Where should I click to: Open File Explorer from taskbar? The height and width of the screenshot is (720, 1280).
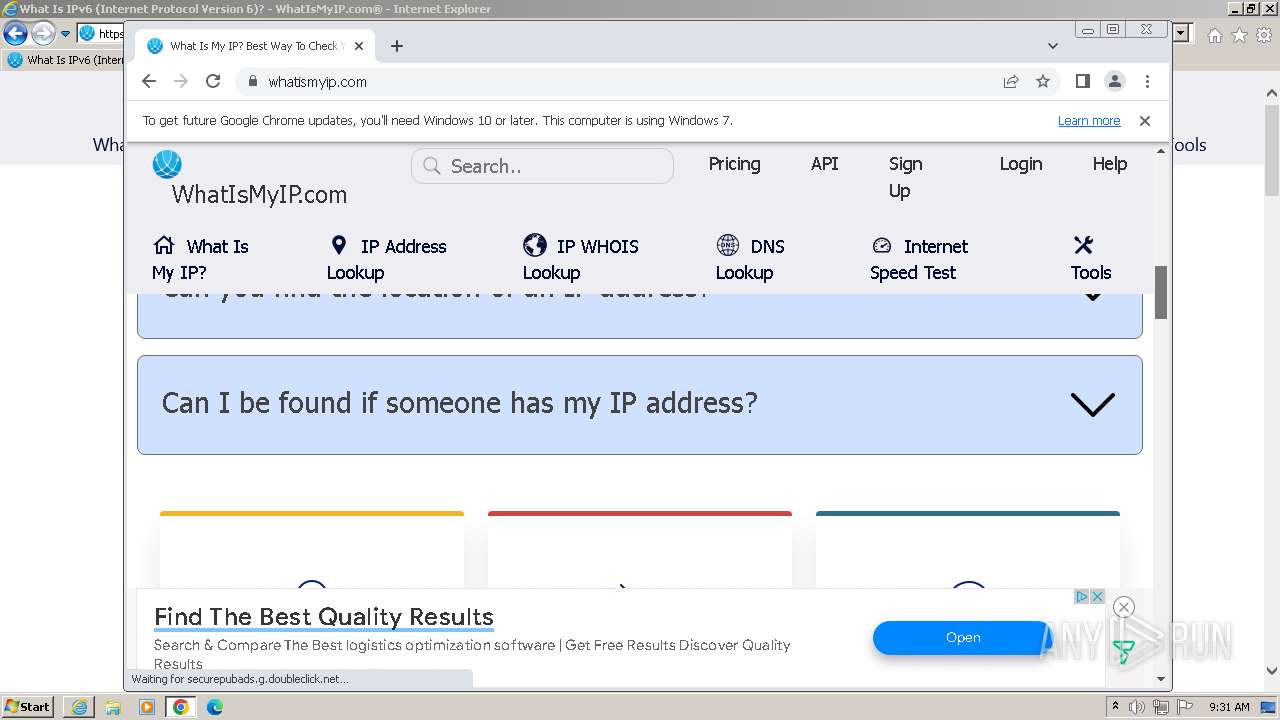coord(113,707)
